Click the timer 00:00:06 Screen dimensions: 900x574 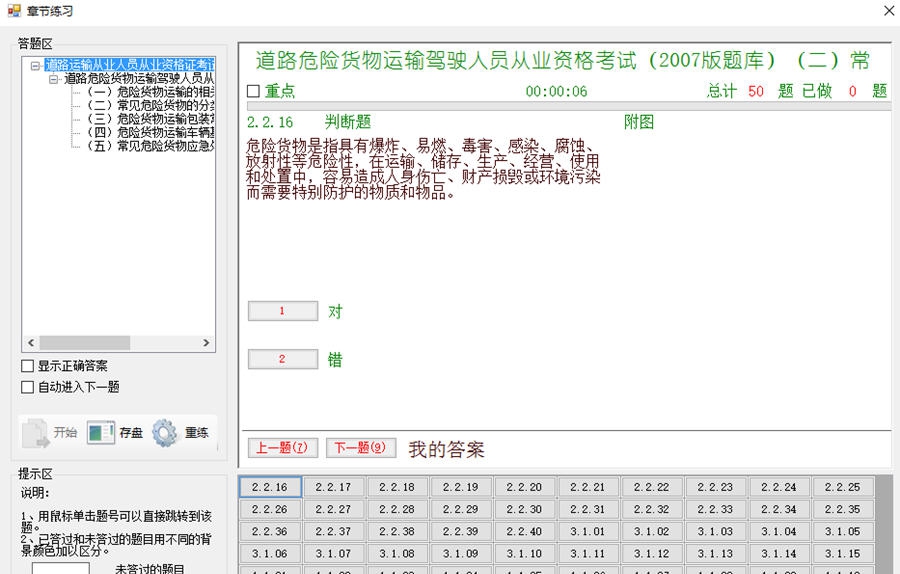tap(556, 91)
